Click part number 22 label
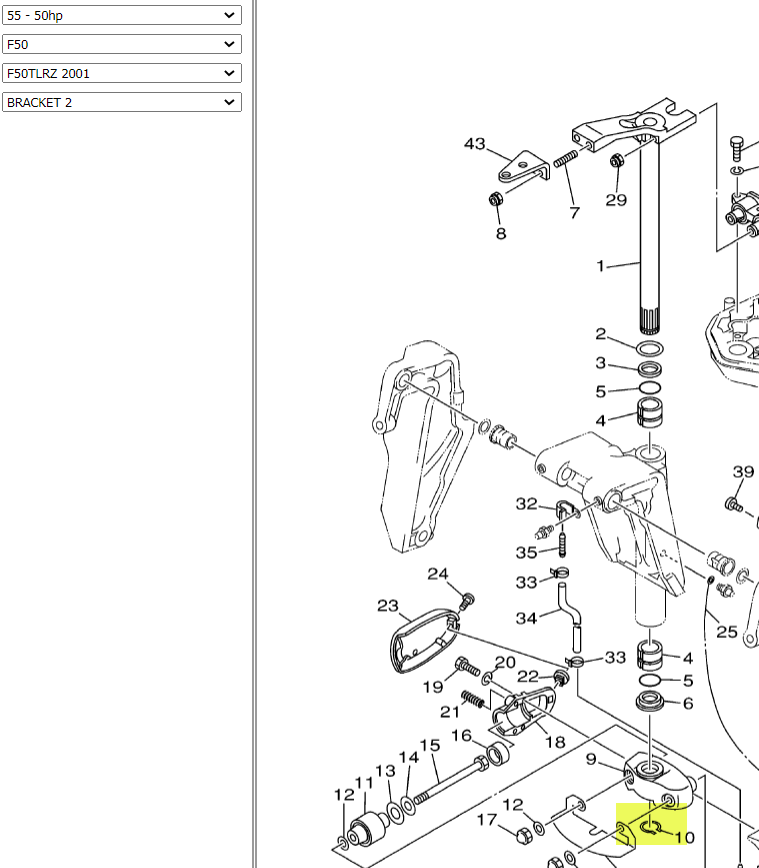This screenshot has width=759, height=868. [x=528, y=676]
